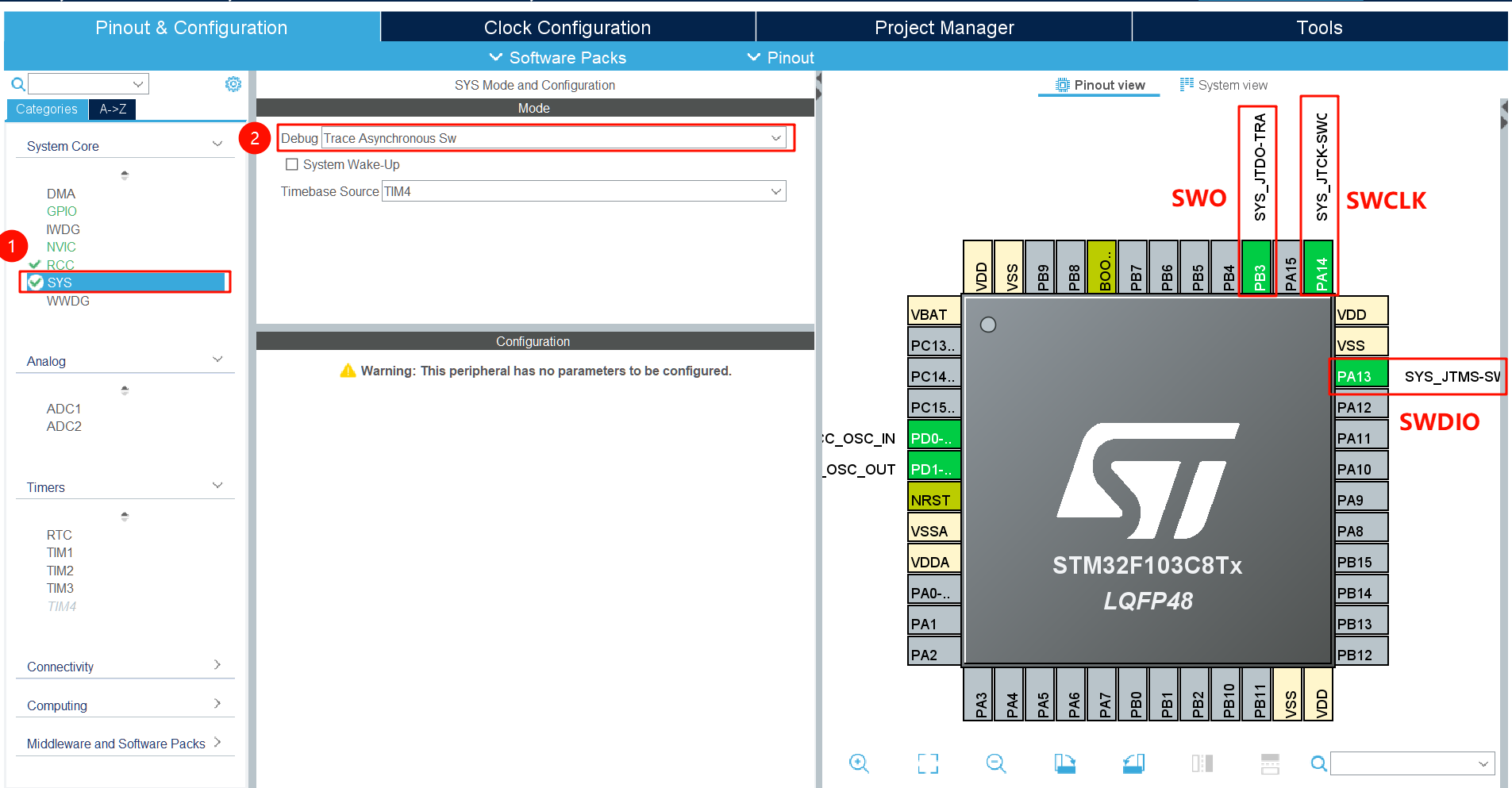Select TIM3 under Timers
Image resolution: width=1512 pixels, height=788 pixels.
60,588
